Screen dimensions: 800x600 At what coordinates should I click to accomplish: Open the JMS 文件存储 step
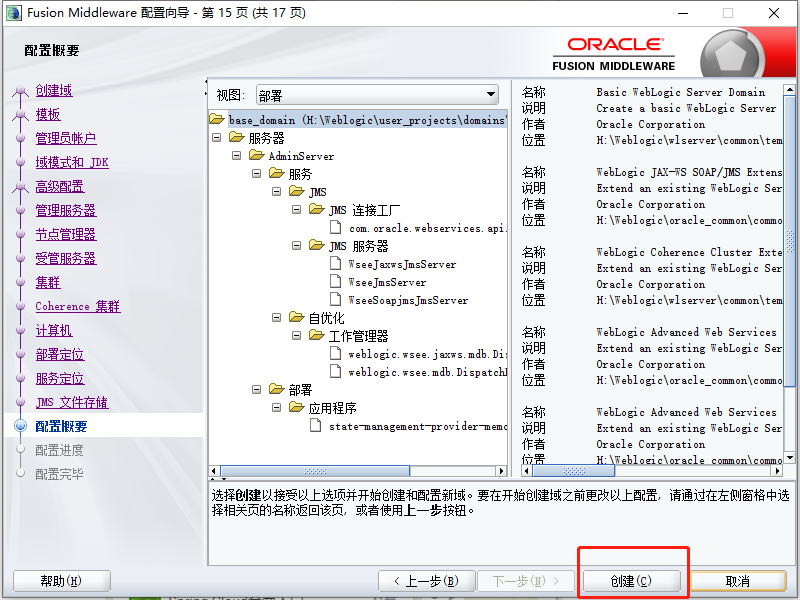(72, 402)
